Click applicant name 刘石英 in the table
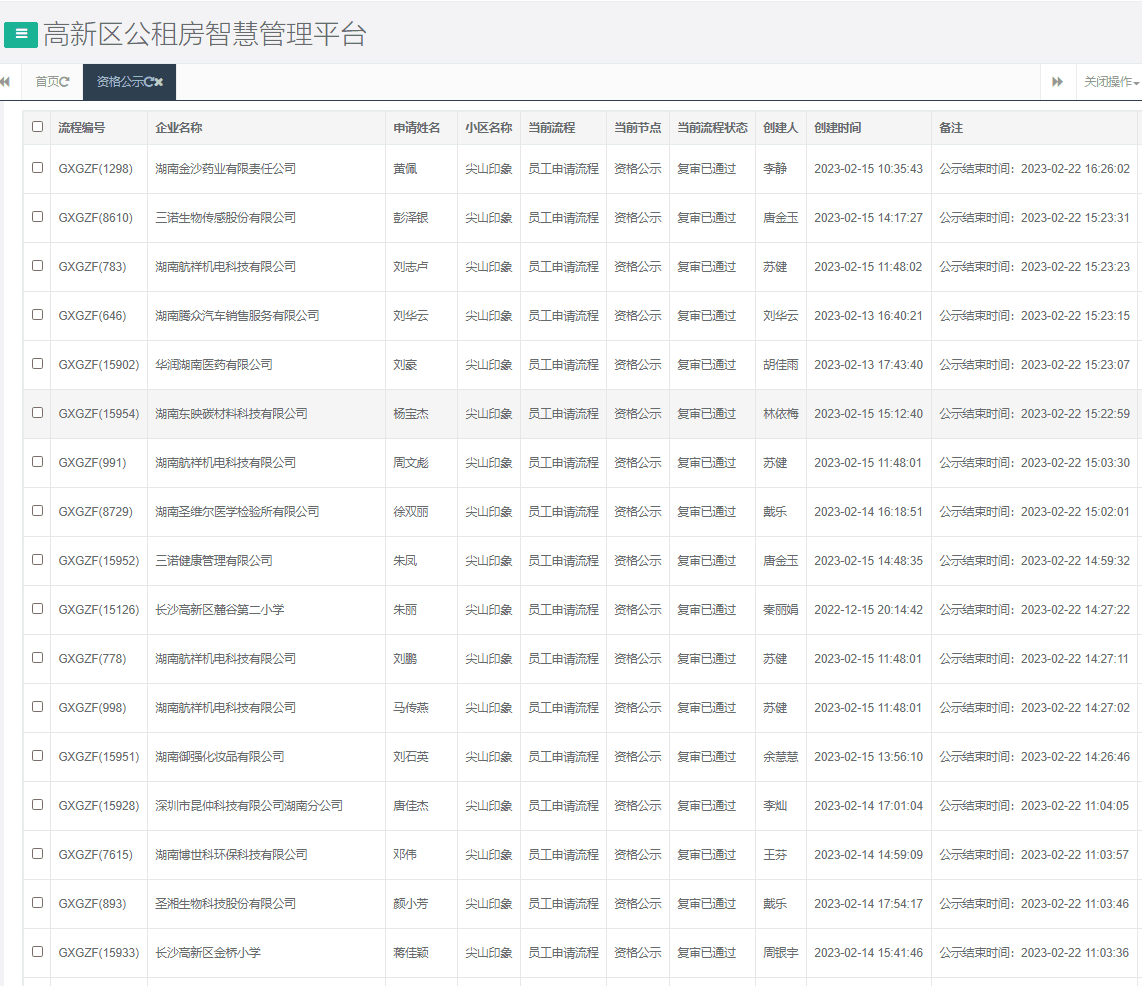This screenshot has width=1142, height=986. 410,757
